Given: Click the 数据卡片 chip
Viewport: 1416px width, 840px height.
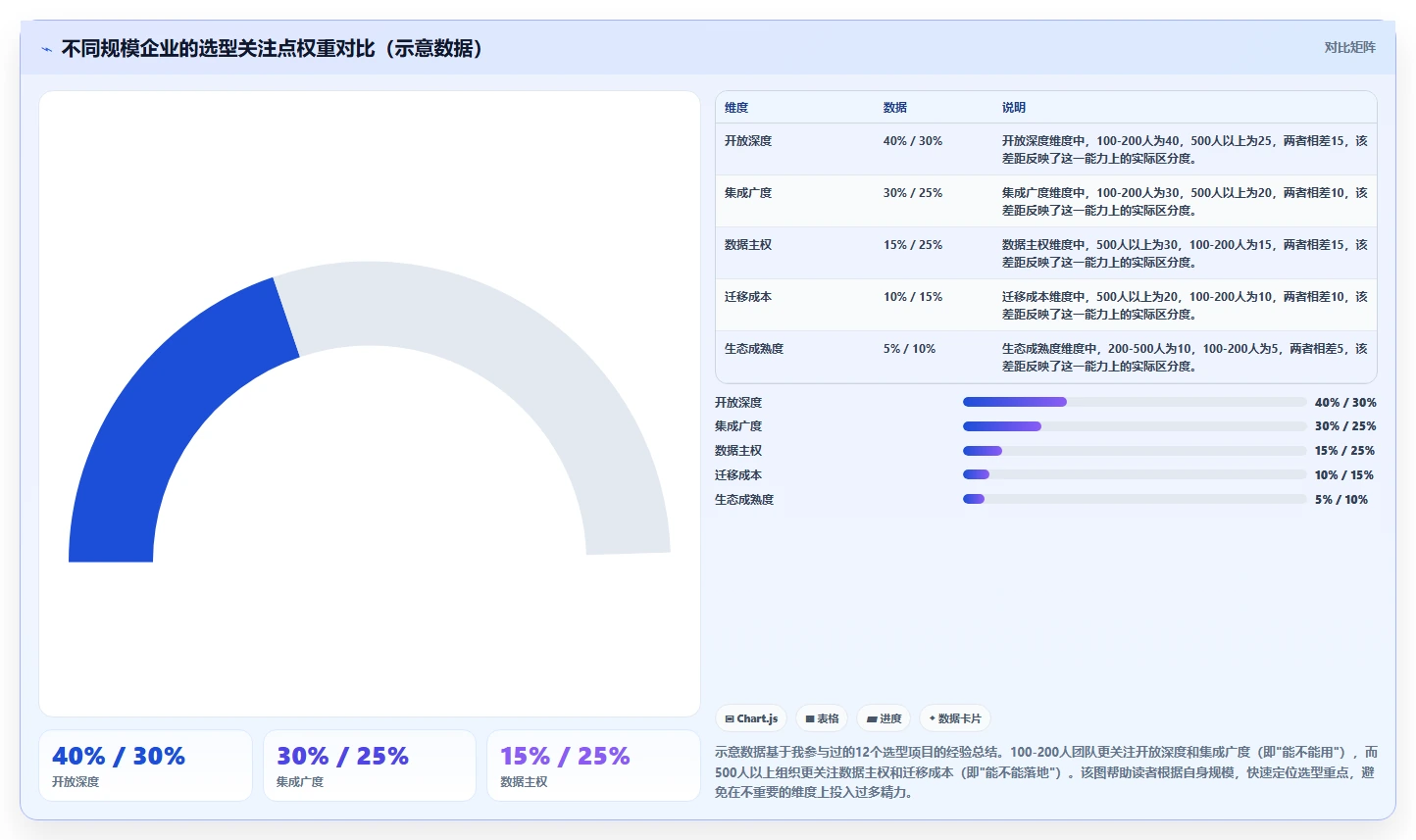Looking at the screenshot, I should point(955,718).
